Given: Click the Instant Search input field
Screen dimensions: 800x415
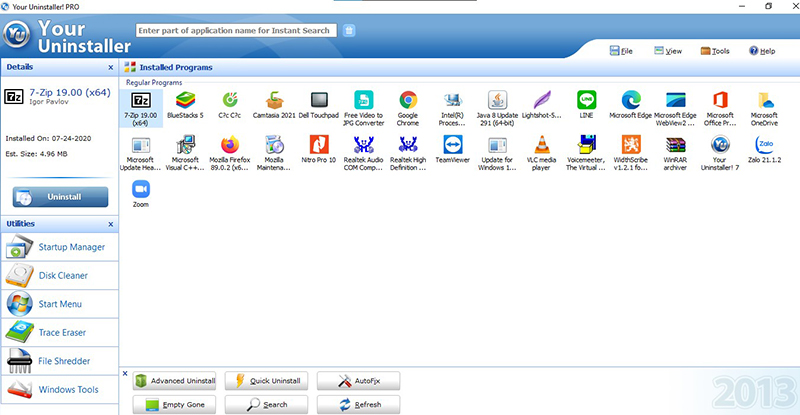Looking at the screenshot, I should (x=235, y=30).
